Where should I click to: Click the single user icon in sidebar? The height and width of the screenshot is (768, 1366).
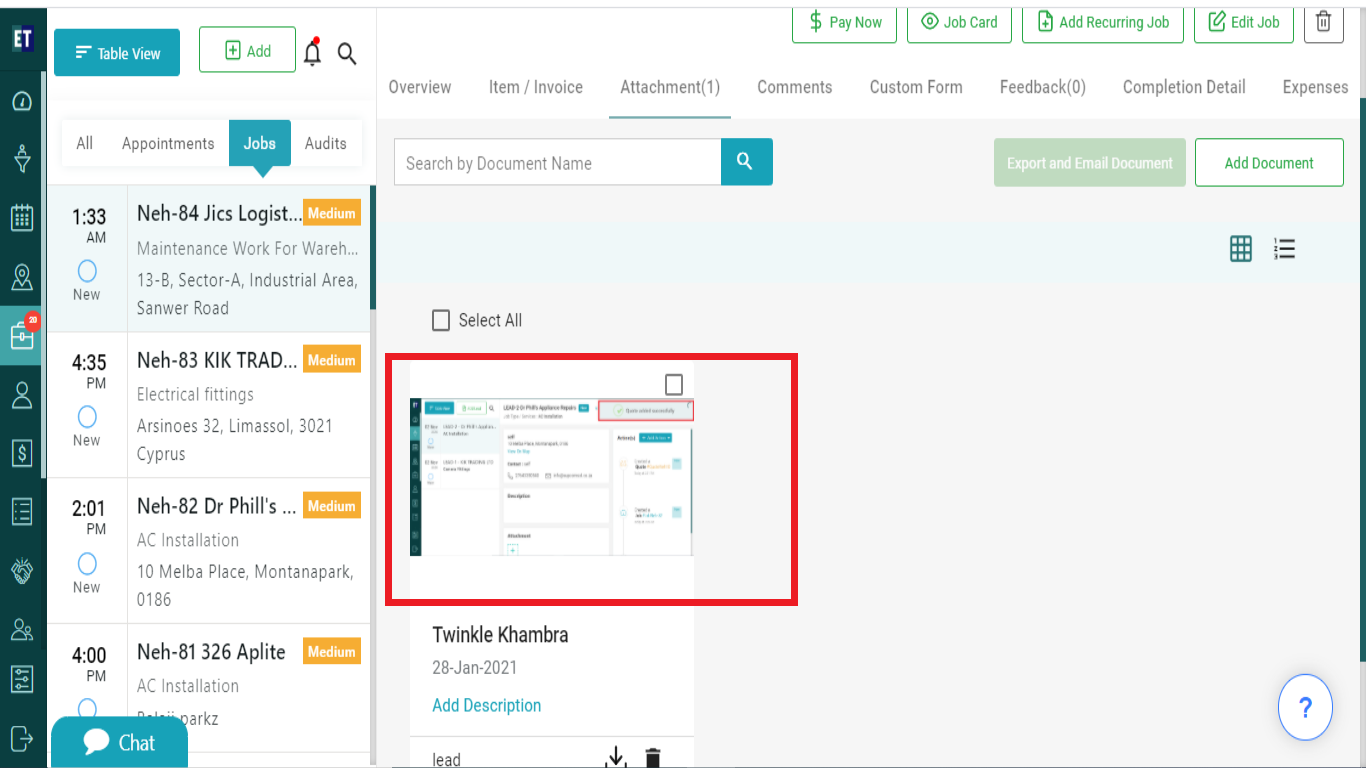click(22, 394)
